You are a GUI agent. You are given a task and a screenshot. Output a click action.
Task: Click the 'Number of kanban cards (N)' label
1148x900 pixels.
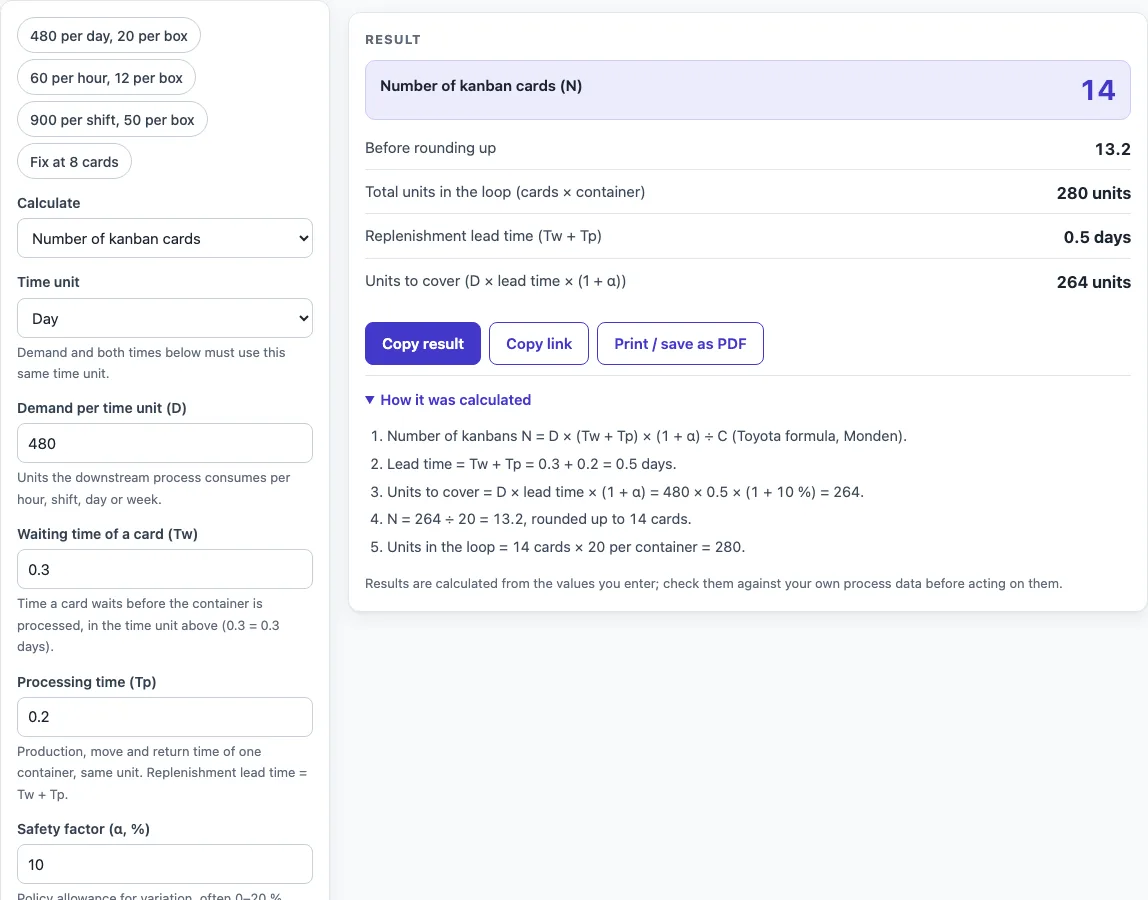[x=481, y=86]
